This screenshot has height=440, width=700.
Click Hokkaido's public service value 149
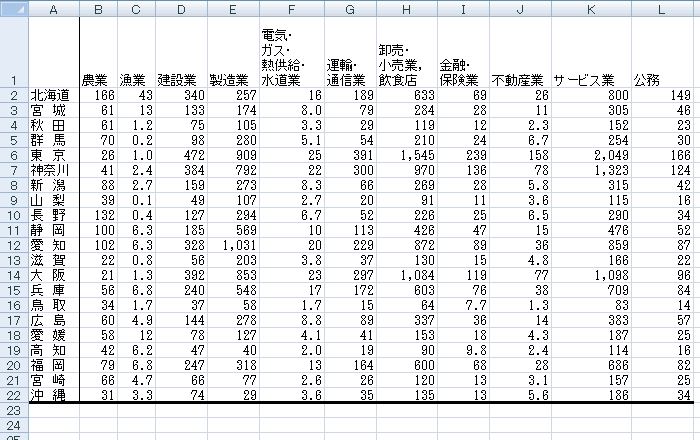pyautogui.click(x=662, y=95)
